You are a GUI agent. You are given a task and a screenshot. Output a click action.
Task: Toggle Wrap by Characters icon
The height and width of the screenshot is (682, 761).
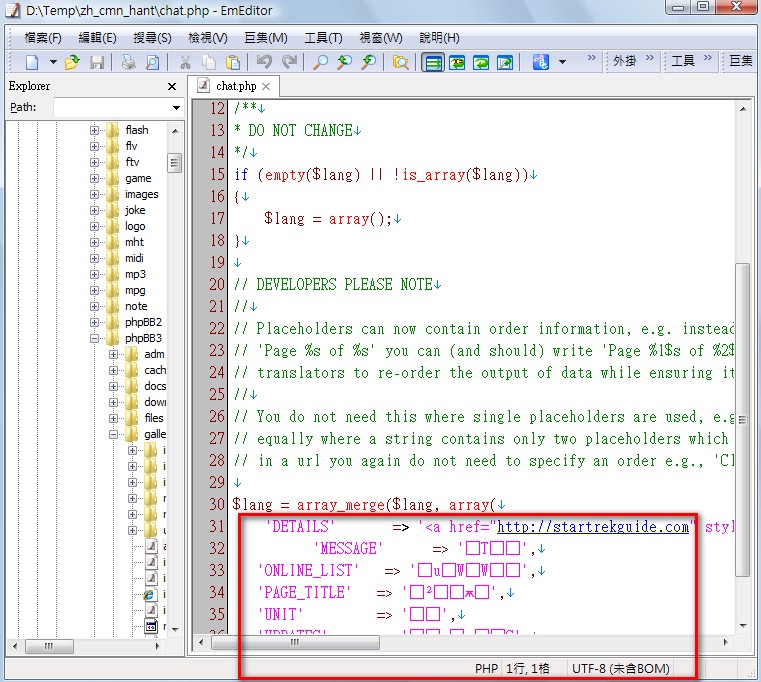click(457, 63)
